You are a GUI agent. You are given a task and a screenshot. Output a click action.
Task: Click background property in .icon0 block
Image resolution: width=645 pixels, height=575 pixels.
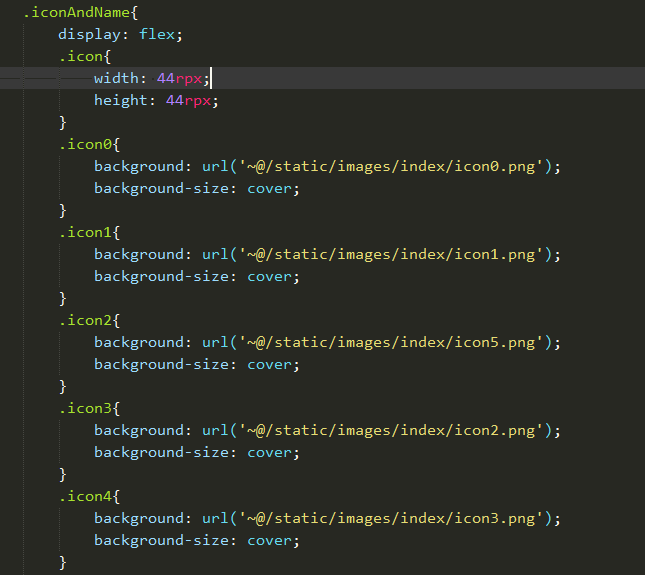tap(139, 167)
